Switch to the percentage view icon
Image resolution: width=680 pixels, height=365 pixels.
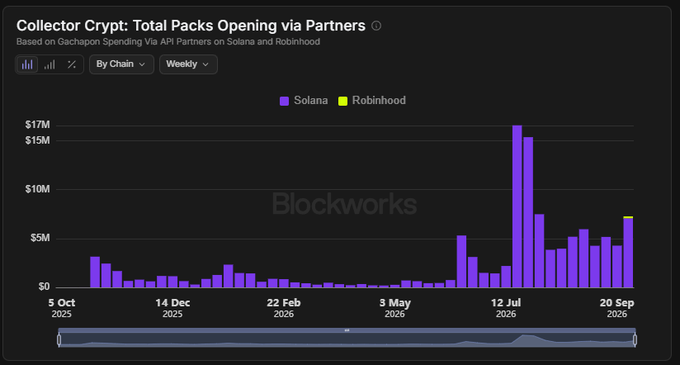(72, 65)
